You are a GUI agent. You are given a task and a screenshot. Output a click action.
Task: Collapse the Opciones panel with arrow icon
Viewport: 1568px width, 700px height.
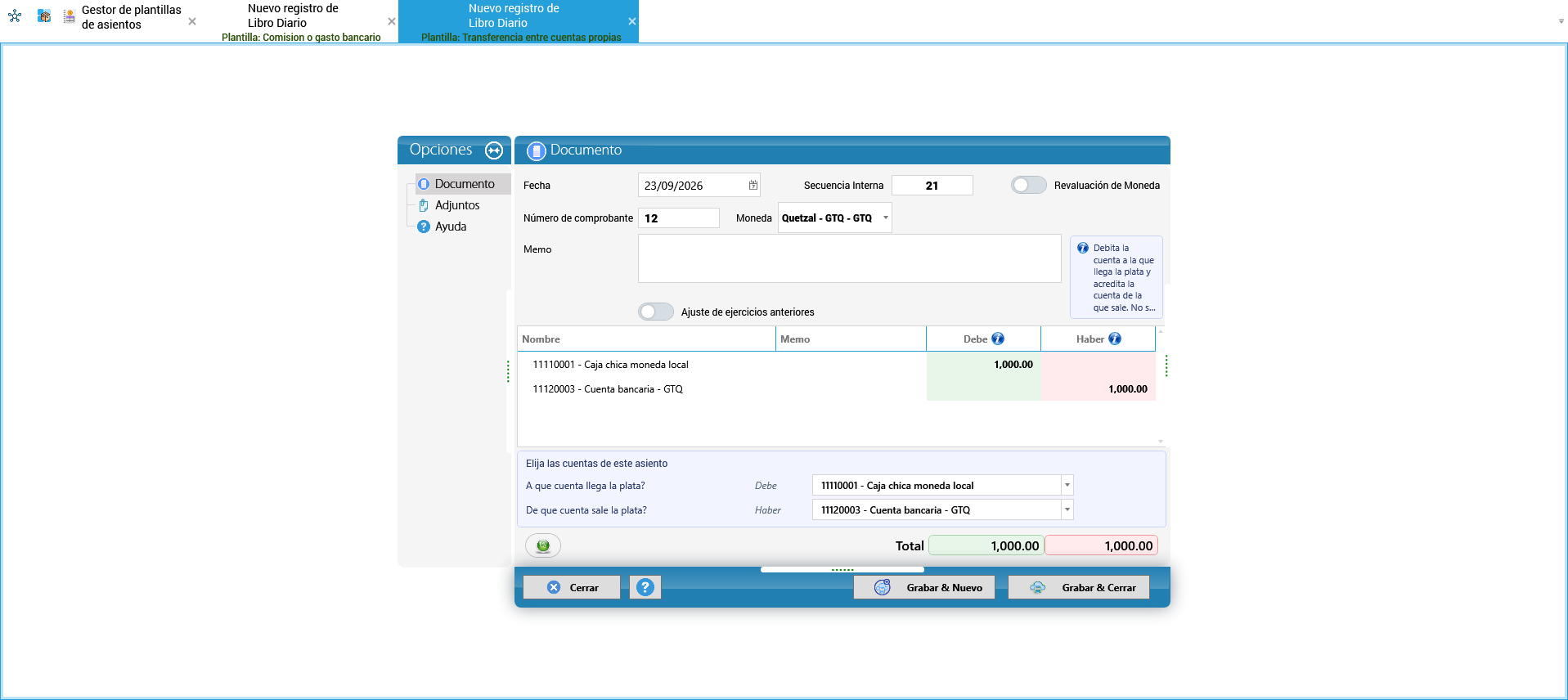click(x=494, y=150)
